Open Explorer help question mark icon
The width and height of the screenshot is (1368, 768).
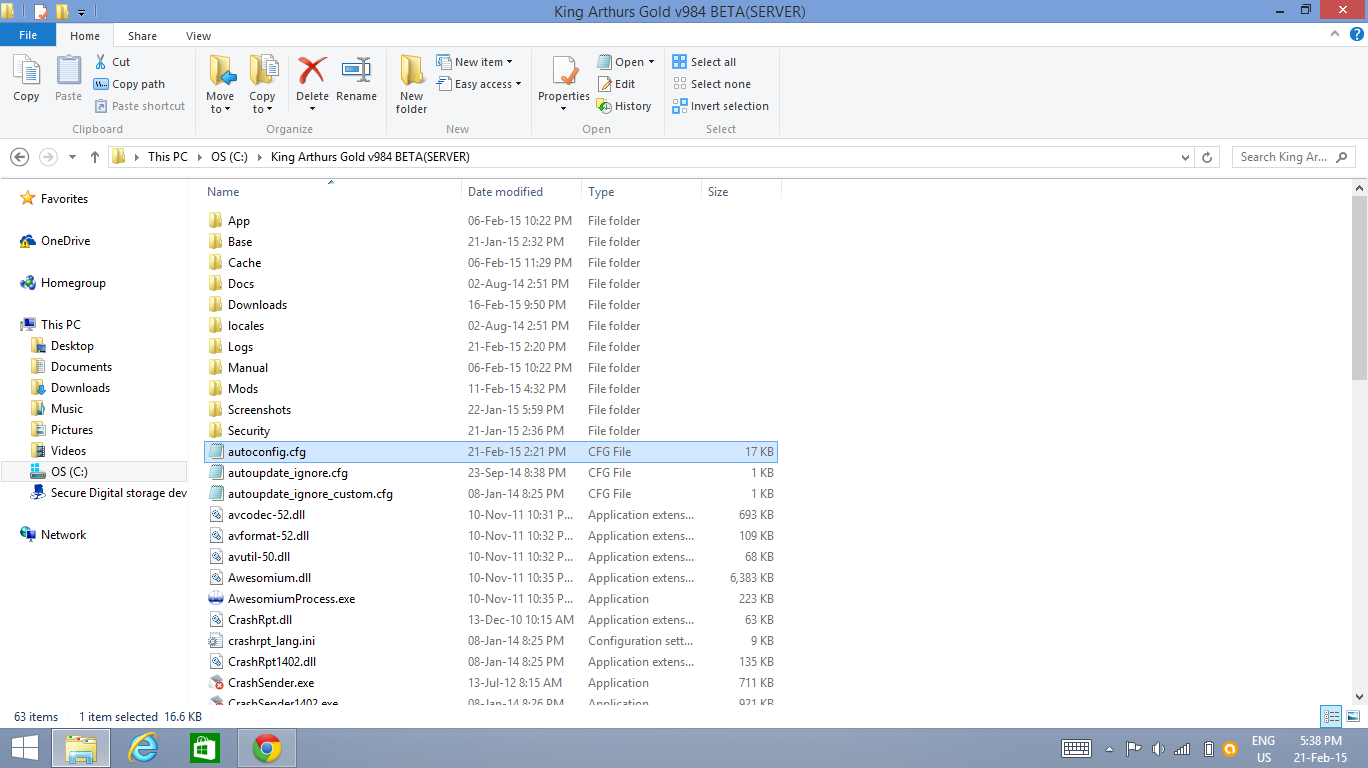click(x=1354, y=35)
